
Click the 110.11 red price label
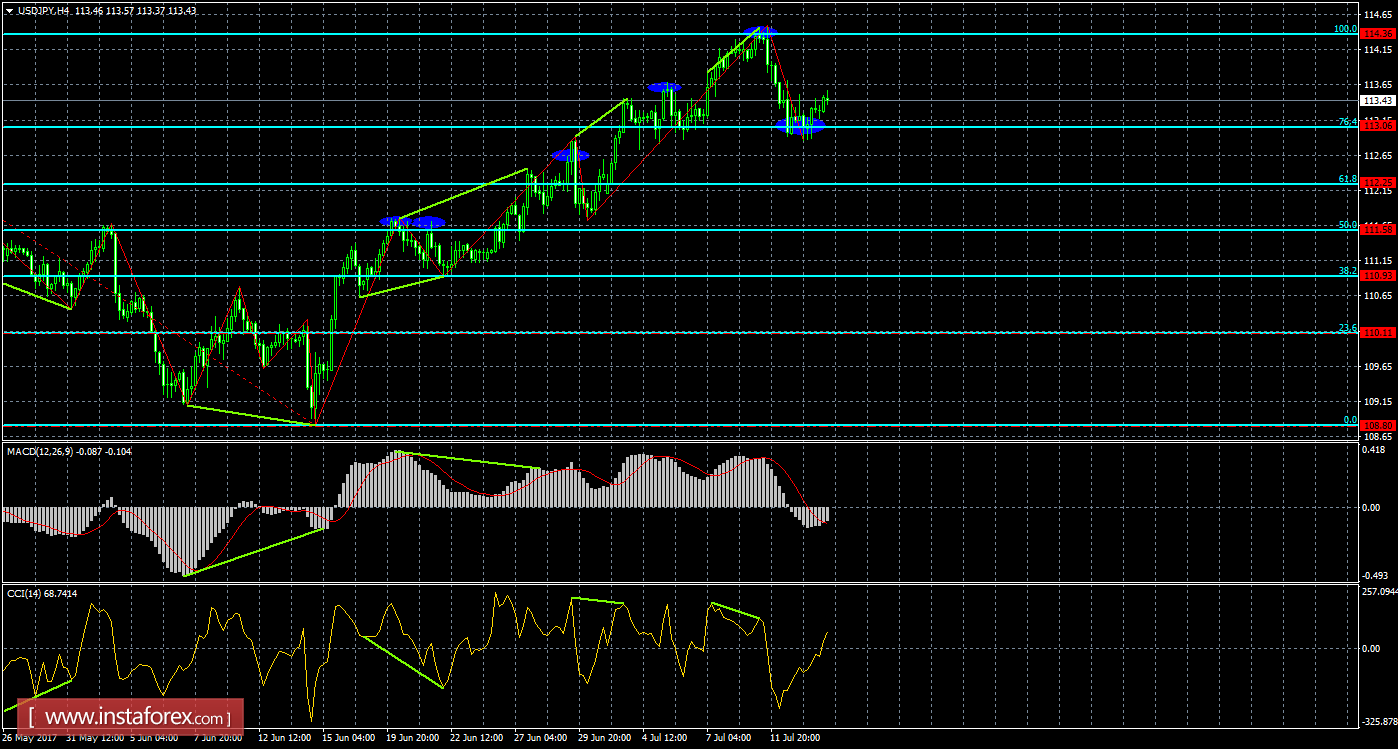coord(1378,332)
